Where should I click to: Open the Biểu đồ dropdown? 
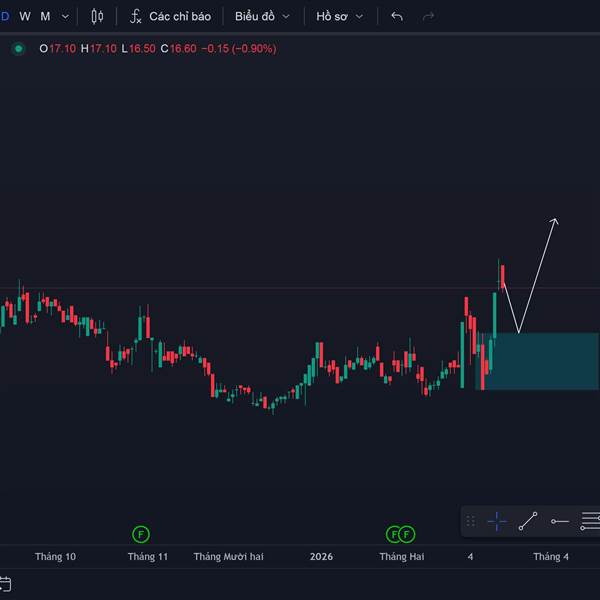click(x=262, y=16)
